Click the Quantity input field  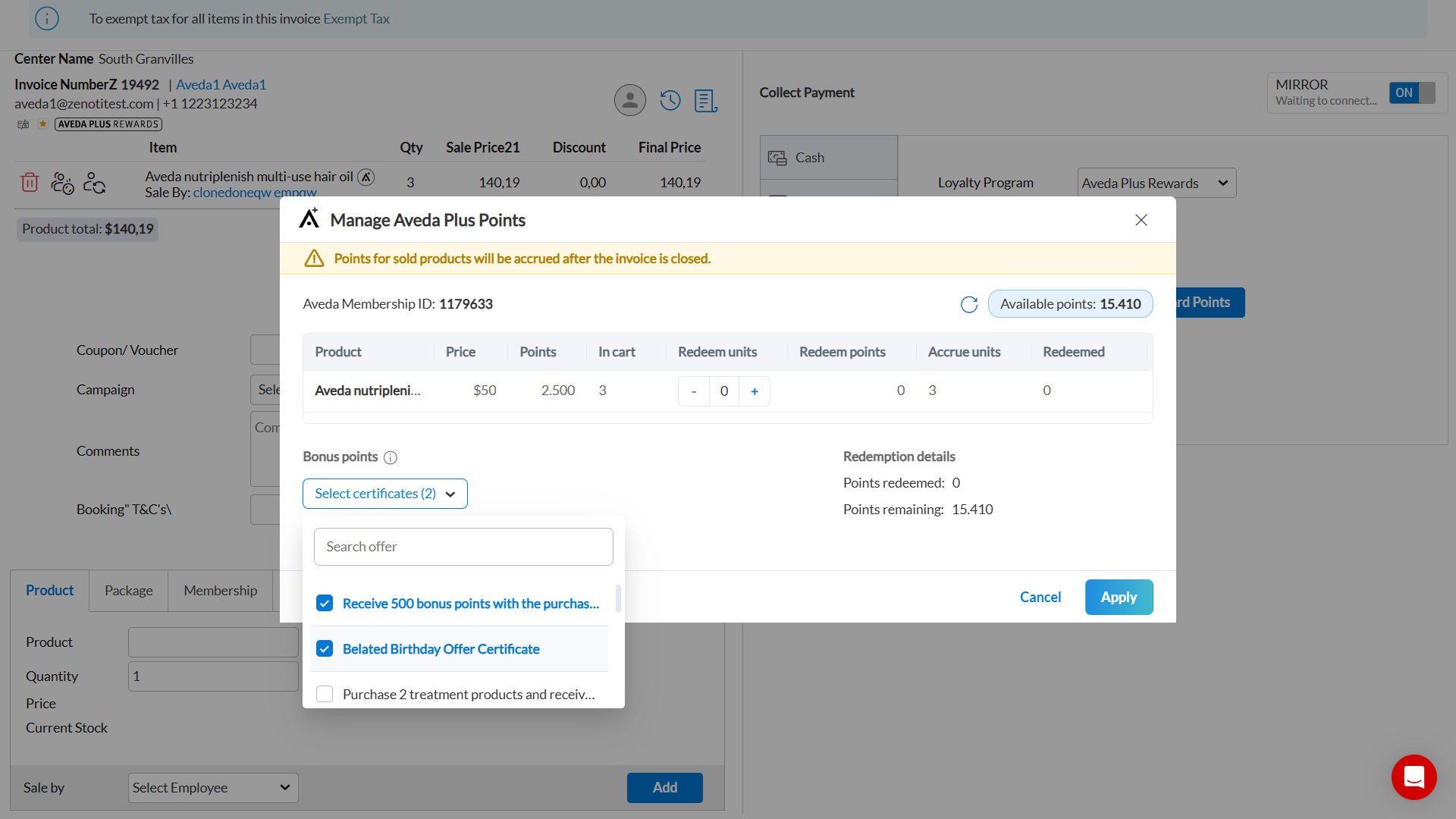tap(213, 676)
